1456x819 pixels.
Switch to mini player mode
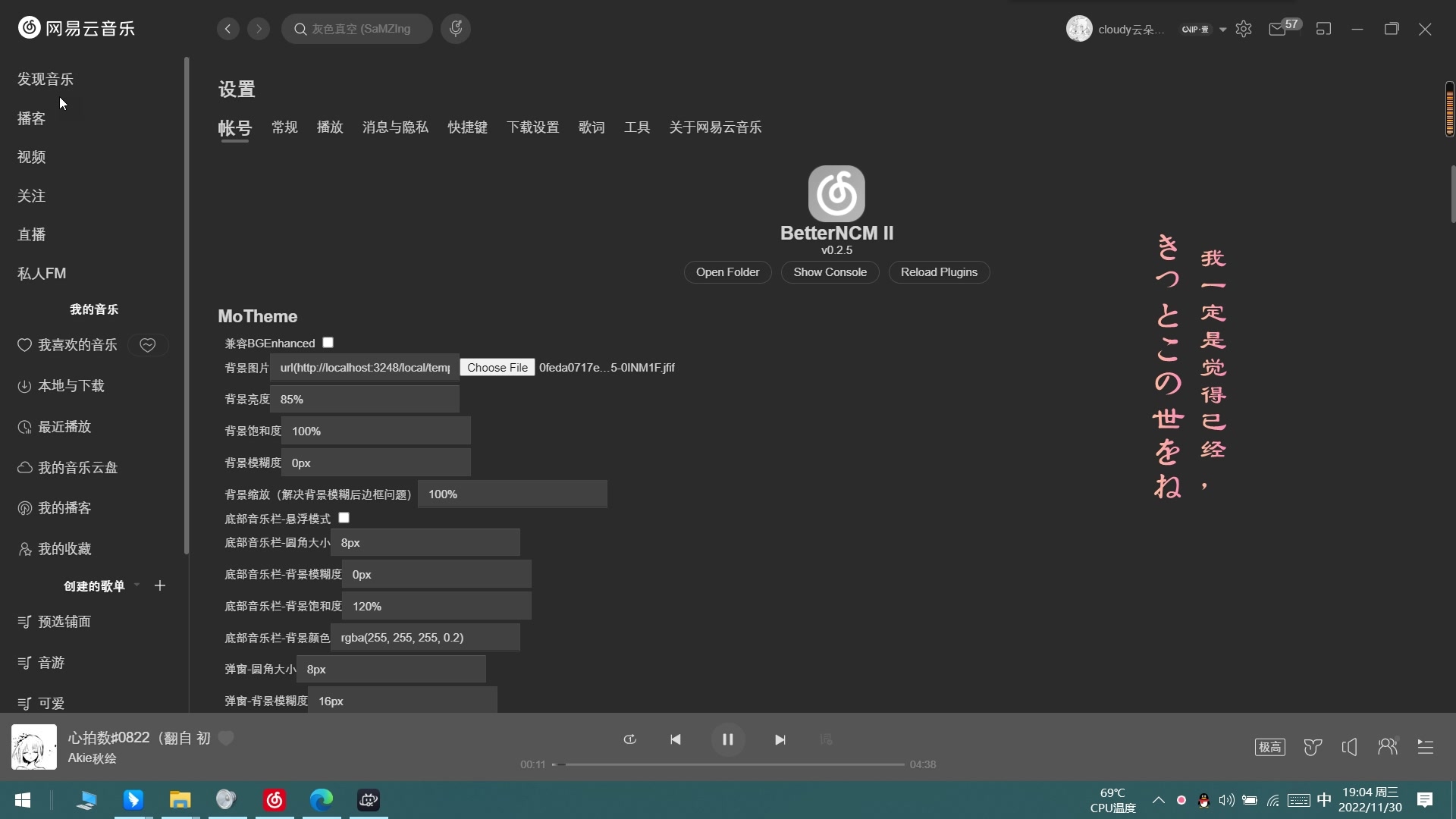[x=1323, y=29]
